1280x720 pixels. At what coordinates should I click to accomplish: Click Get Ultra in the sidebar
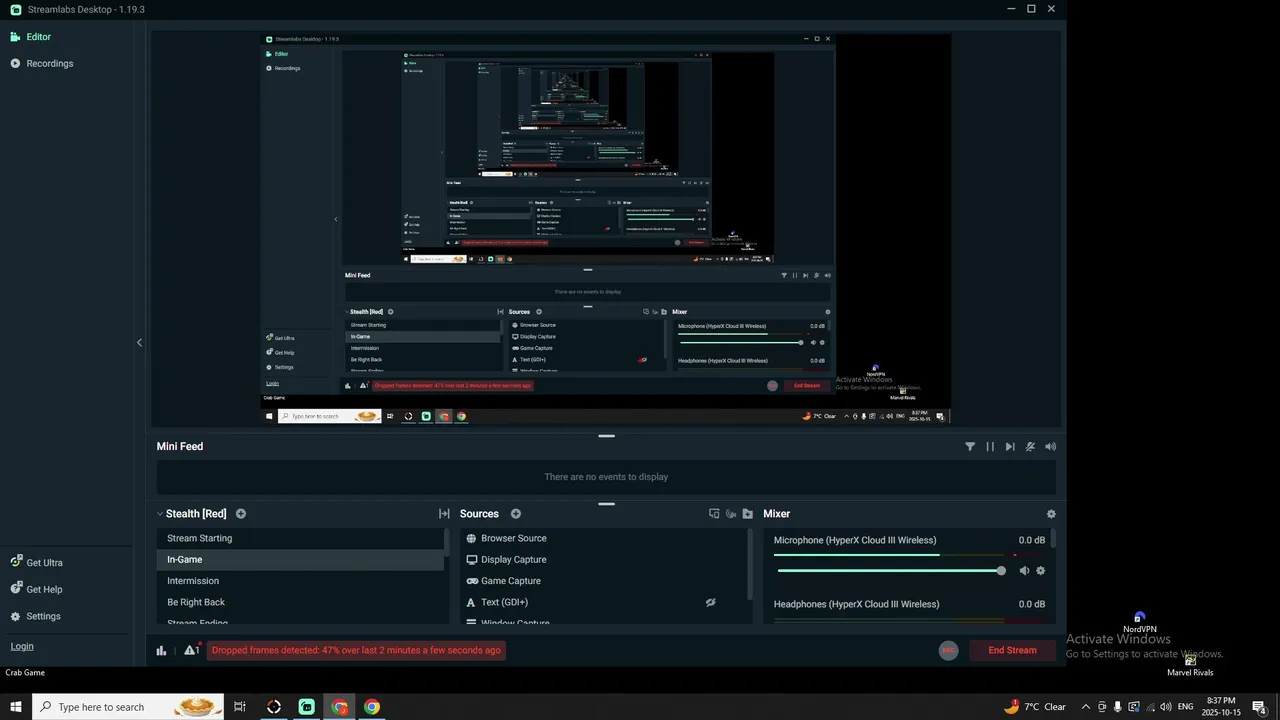click(36, 563)
